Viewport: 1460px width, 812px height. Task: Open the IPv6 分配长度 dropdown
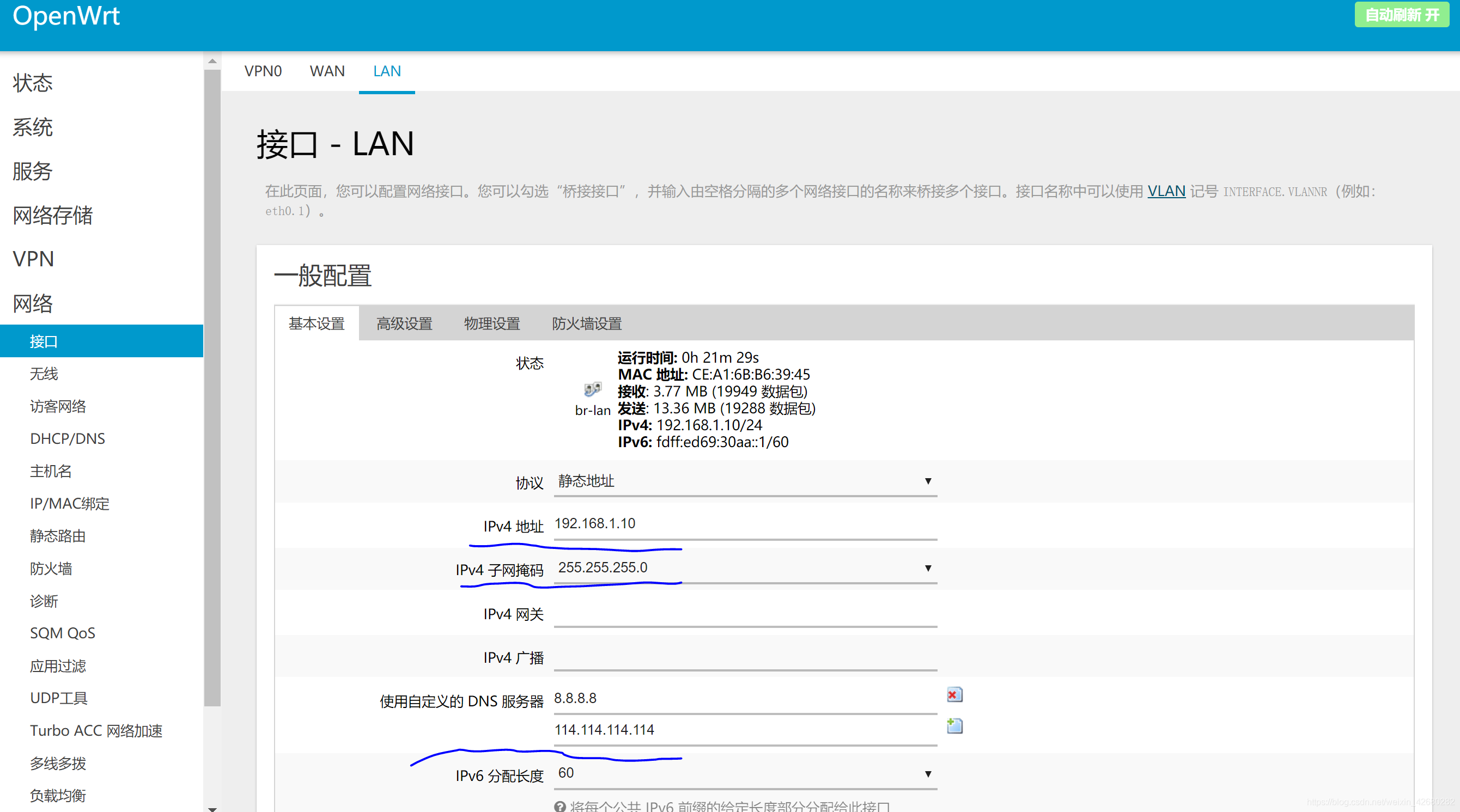click(x=745, y=773)
